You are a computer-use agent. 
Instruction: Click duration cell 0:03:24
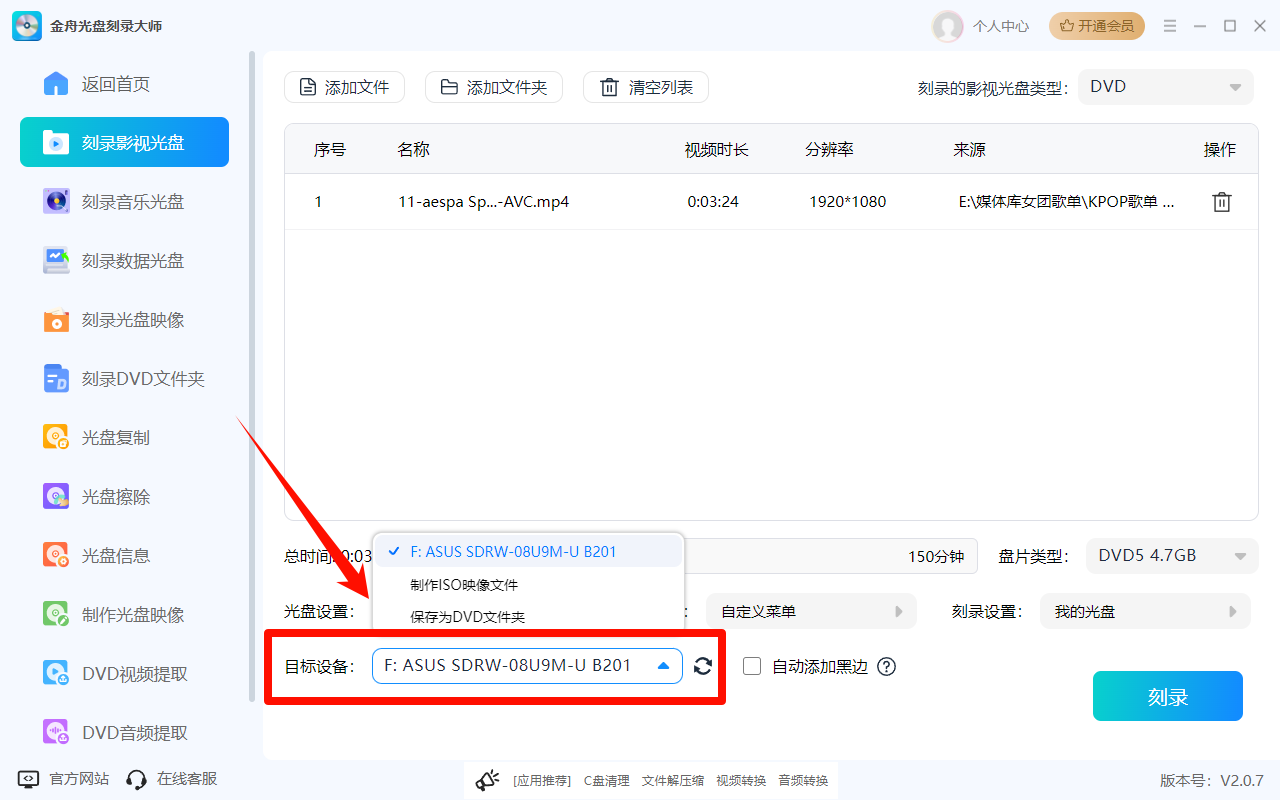pyautogui.click(x=713, y=202)
